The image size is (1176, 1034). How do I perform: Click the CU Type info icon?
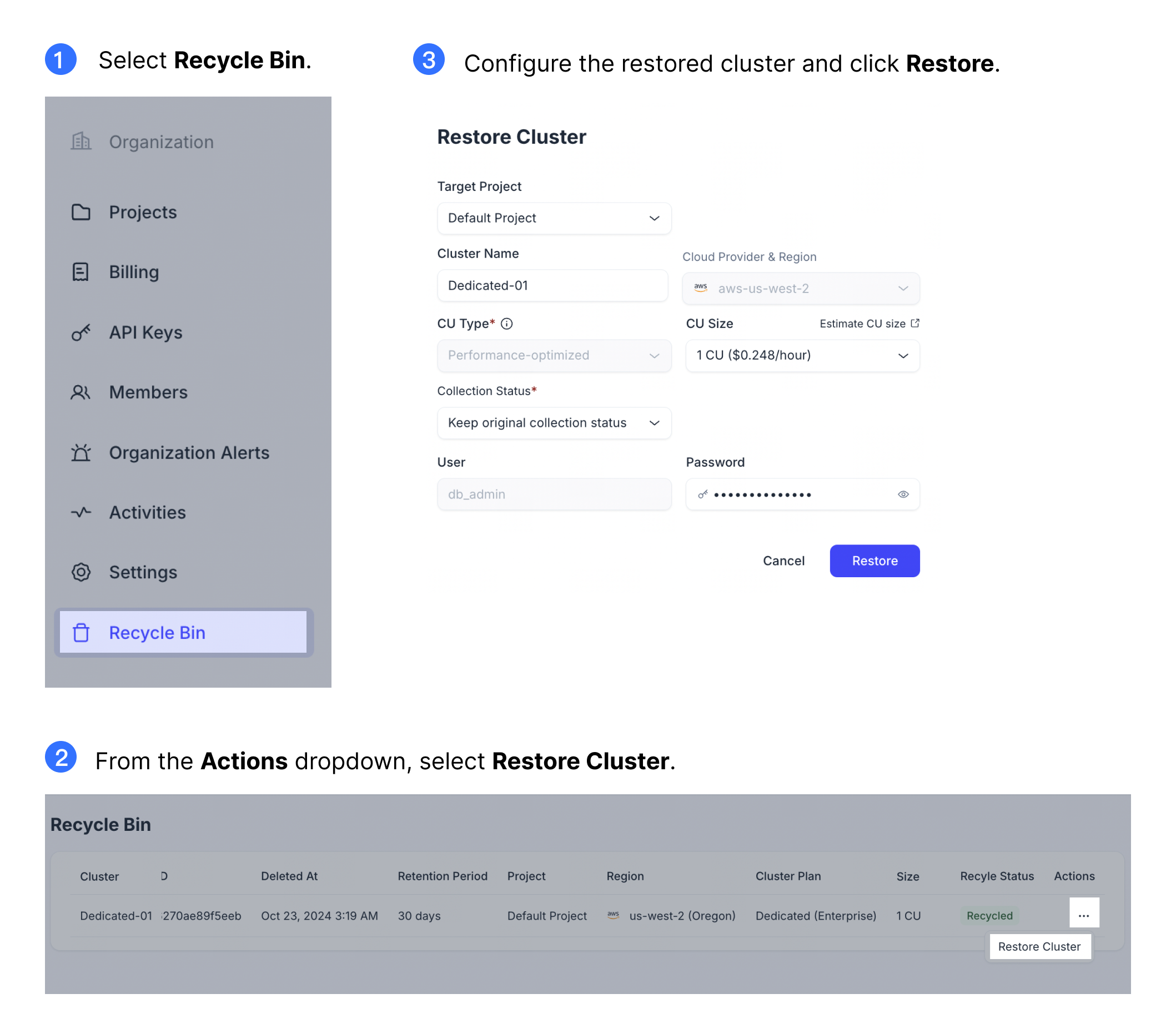point(506,324)
